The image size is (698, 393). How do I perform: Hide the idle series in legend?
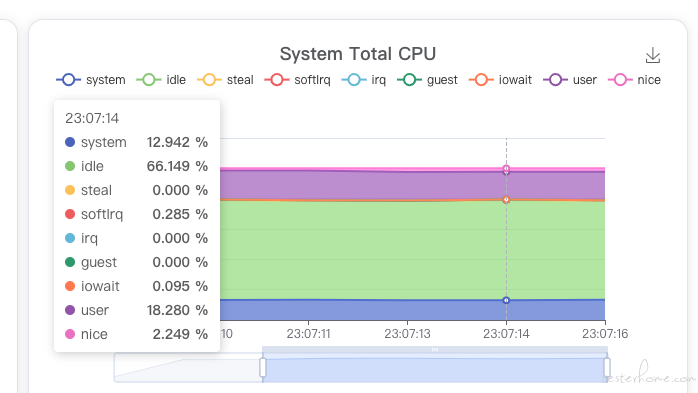click(x=161, y=80)
